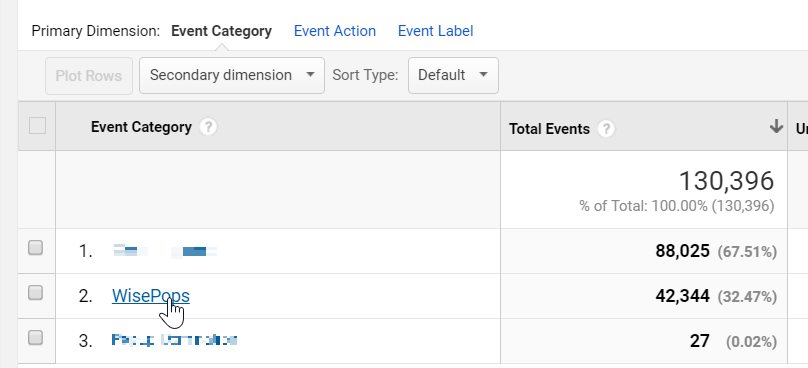Open the Sort Type Default dropdown
This screenshot has width=808, height=368.
click(x=453, y=75)
